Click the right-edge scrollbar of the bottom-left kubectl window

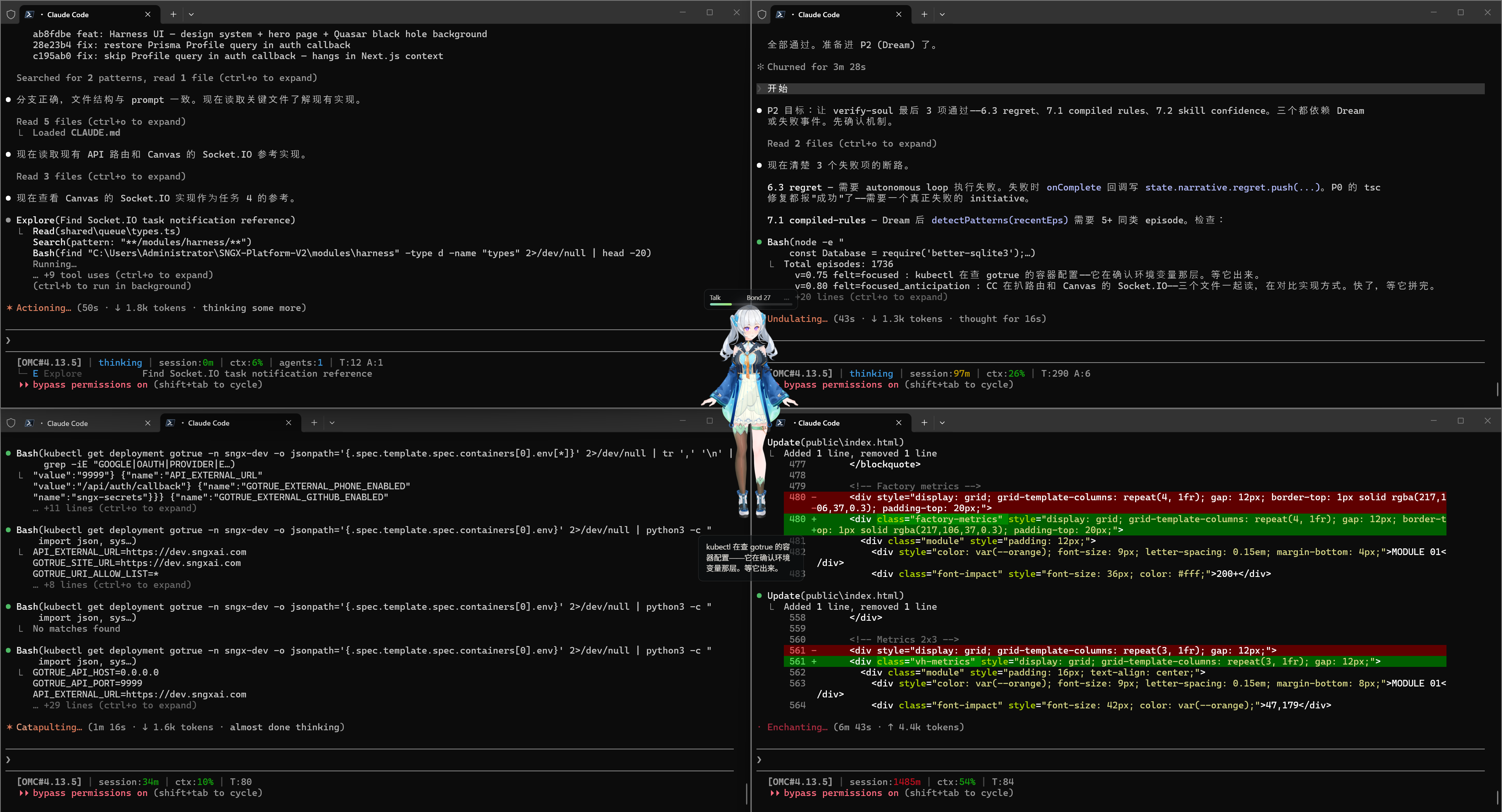(x=746, y=793)
